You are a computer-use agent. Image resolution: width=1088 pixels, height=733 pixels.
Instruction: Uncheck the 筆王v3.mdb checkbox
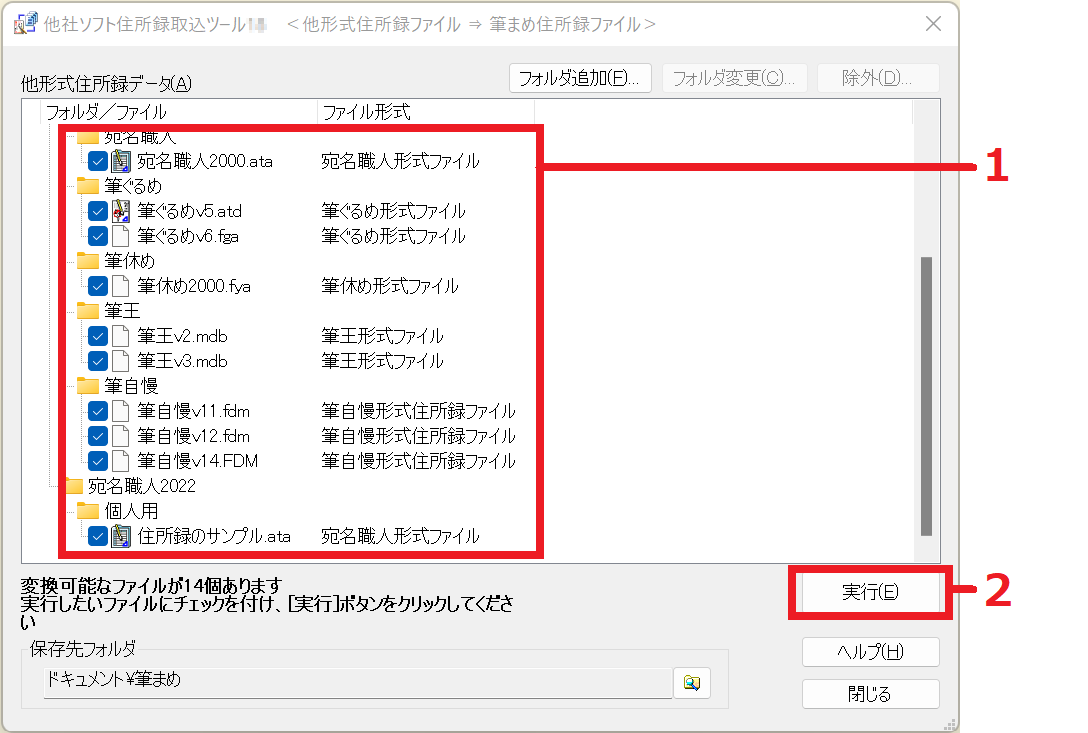(98, 361)
